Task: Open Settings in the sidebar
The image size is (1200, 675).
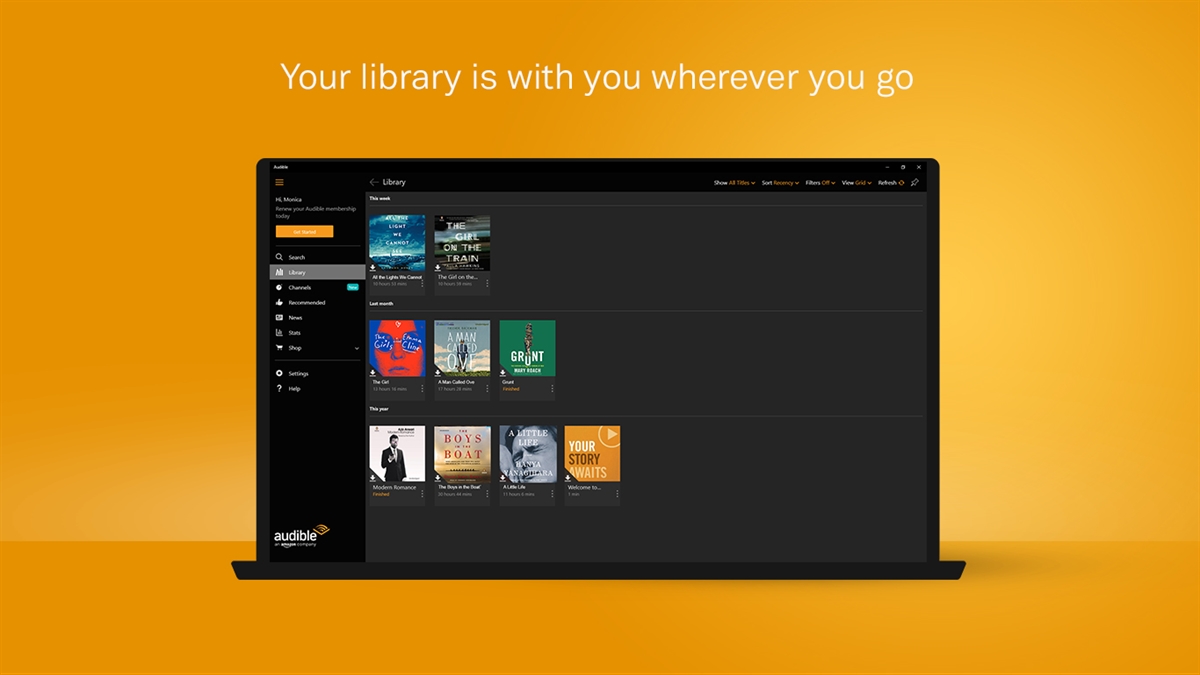Action: (317, 373)
